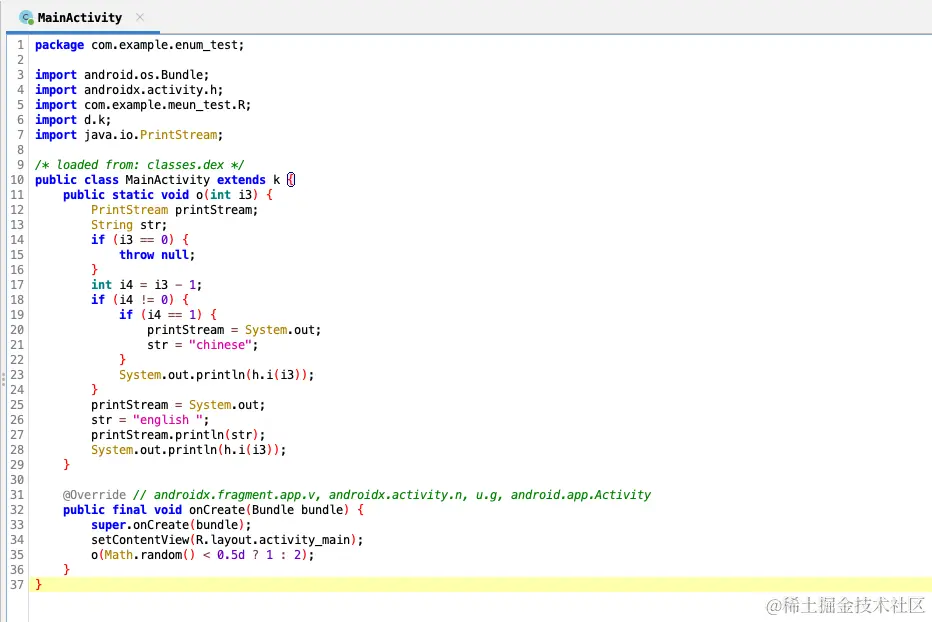The width and height of the screenshot is (932, 622).
Task: Click line number 37 in gutter
Action: (17, 585)
